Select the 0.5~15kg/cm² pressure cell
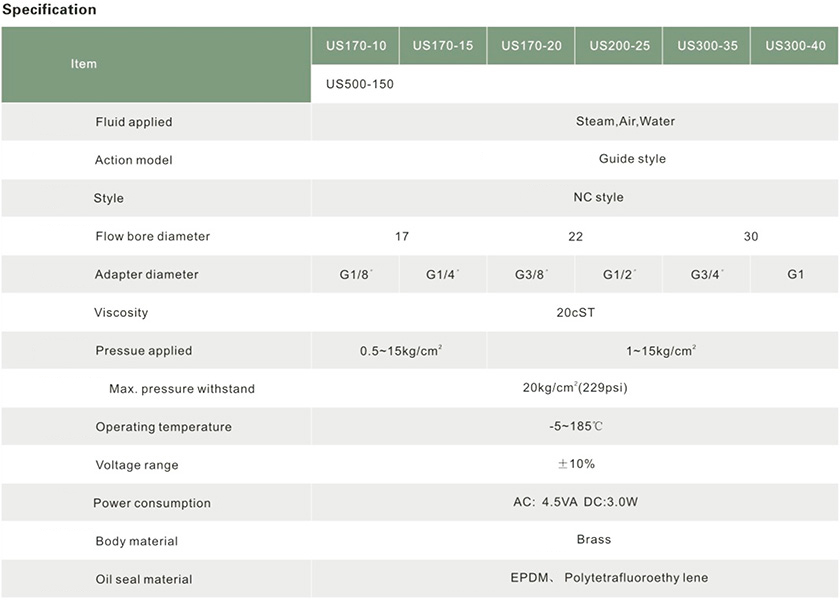This screenshot has width=840, height=601. click(401, 351)
